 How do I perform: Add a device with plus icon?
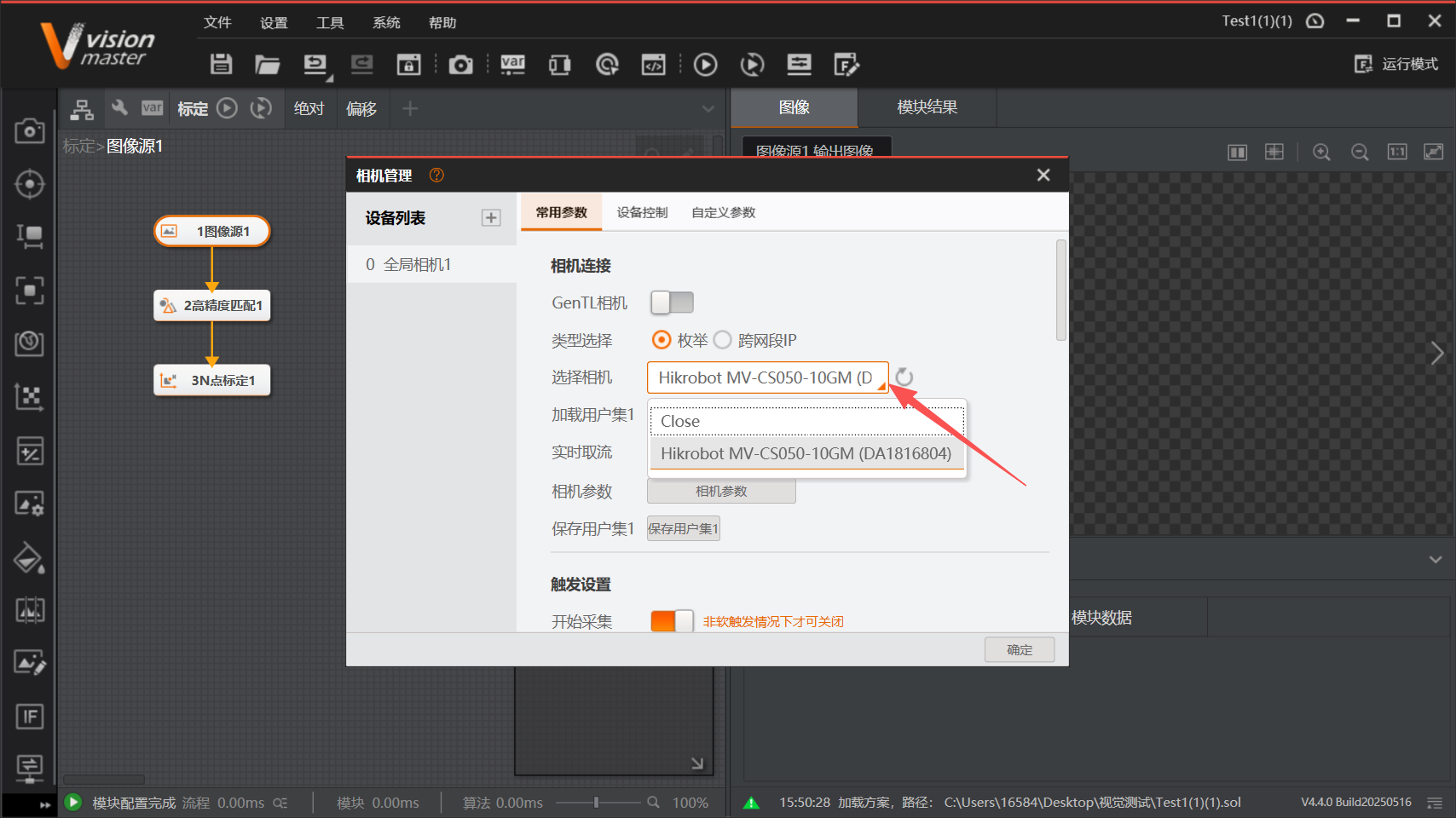tap(491, 218)
